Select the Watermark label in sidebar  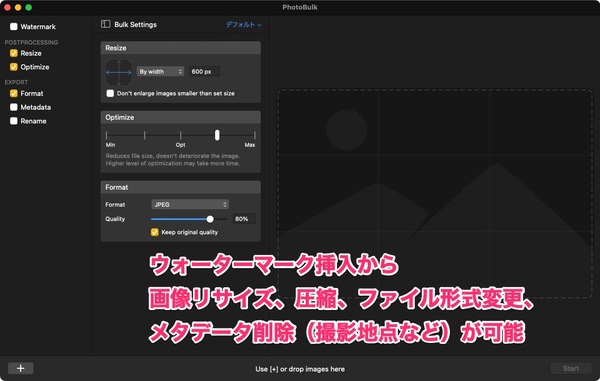point(38,27)
